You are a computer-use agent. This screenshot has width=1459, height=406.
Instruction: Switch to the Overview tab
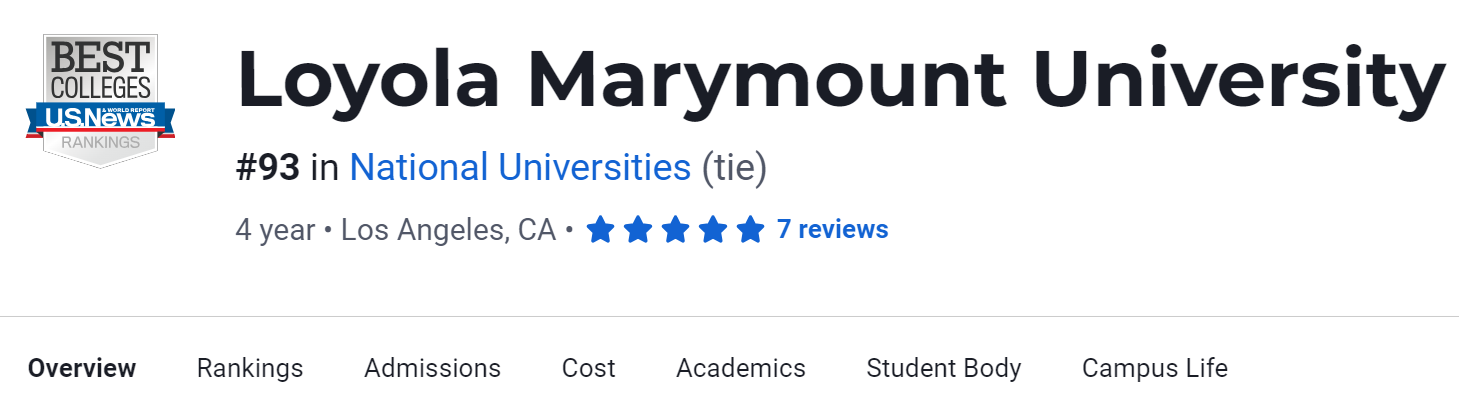coord(82,368)
